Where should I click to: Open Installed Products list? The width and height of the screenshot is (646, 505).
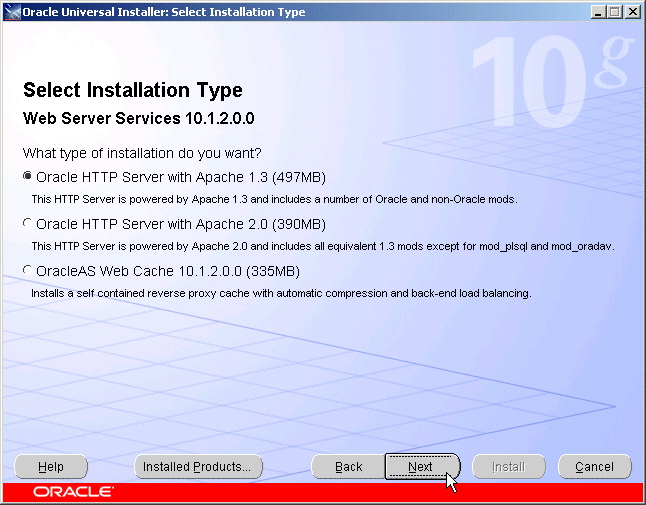(198, 467)
